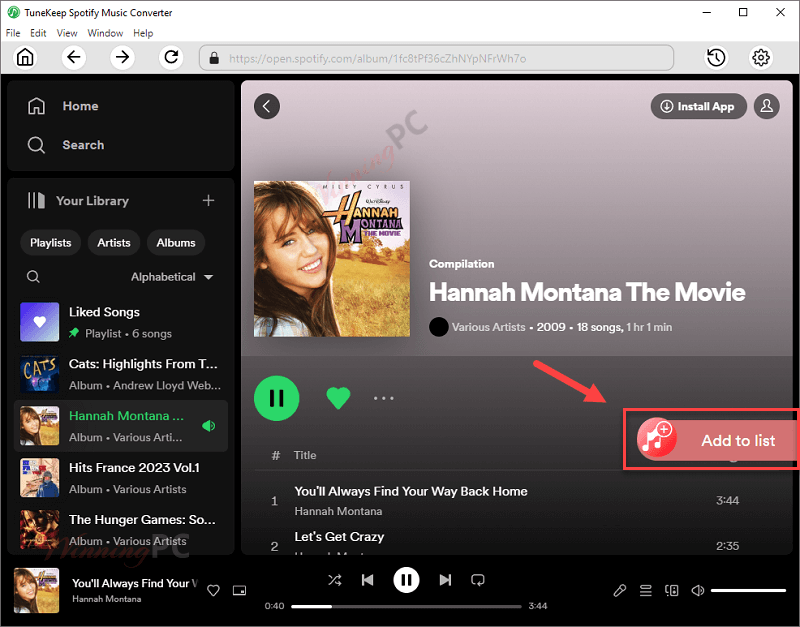
Task: Open Spotify Home in sidebar
Action: (x=63, y=106)
